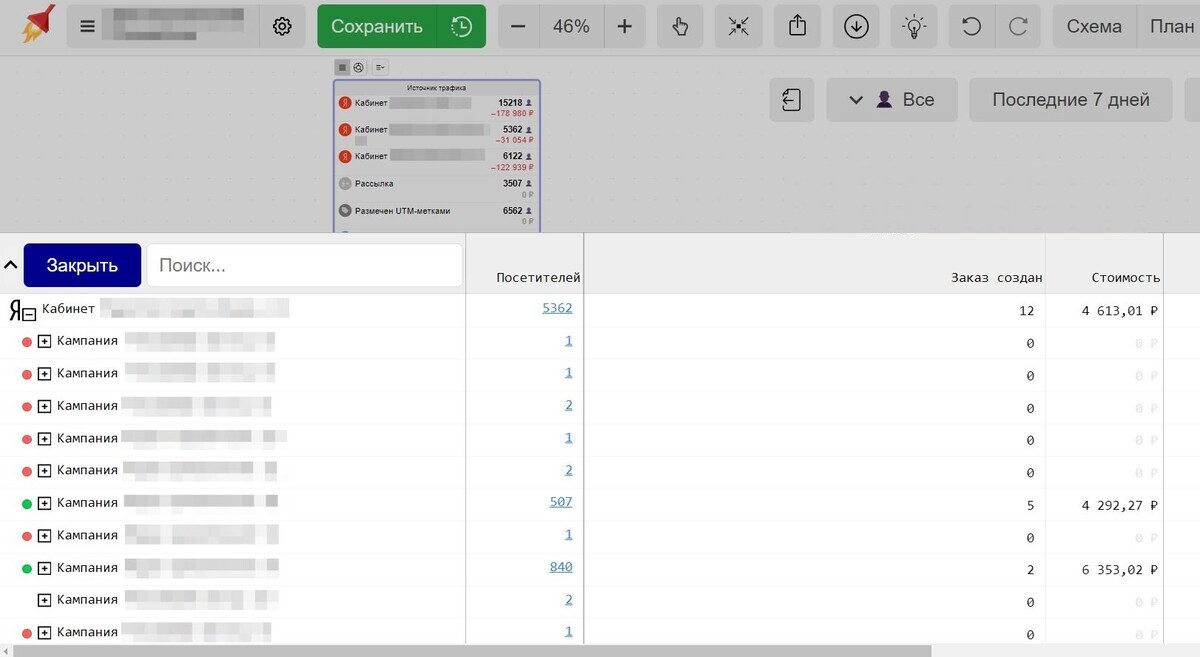Image resolution: width=1200 pixels, height=657 pixels.
Task: Open project settings gear icon
Action: click(282, 26)
